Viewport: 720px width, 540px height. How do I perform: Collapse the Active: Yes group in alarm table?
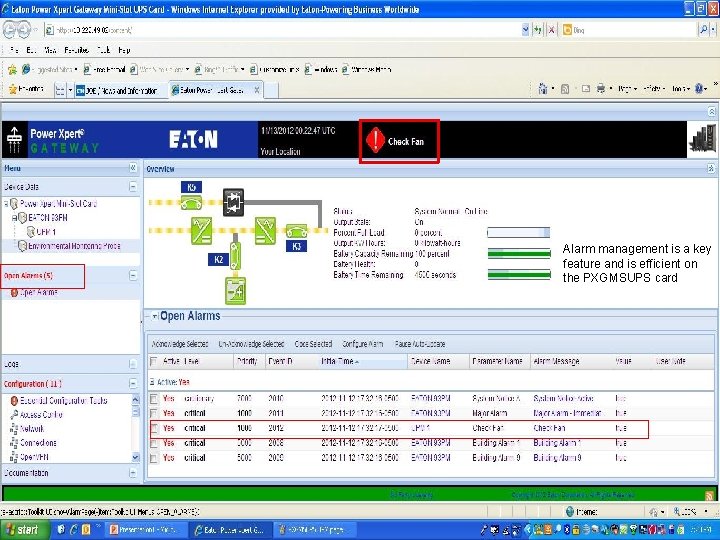pos(152,382)
